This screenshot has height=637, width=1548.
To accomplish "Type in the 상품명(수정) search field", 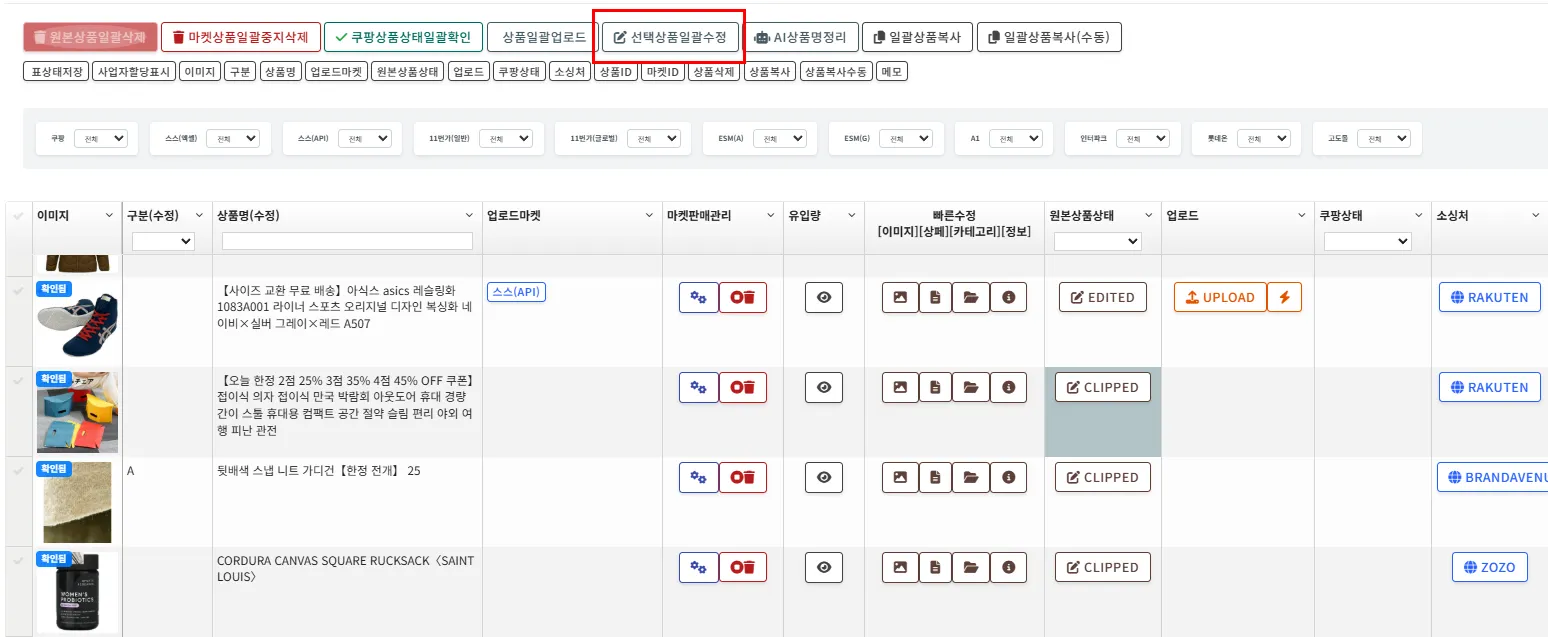I will (x=347, y=241).
